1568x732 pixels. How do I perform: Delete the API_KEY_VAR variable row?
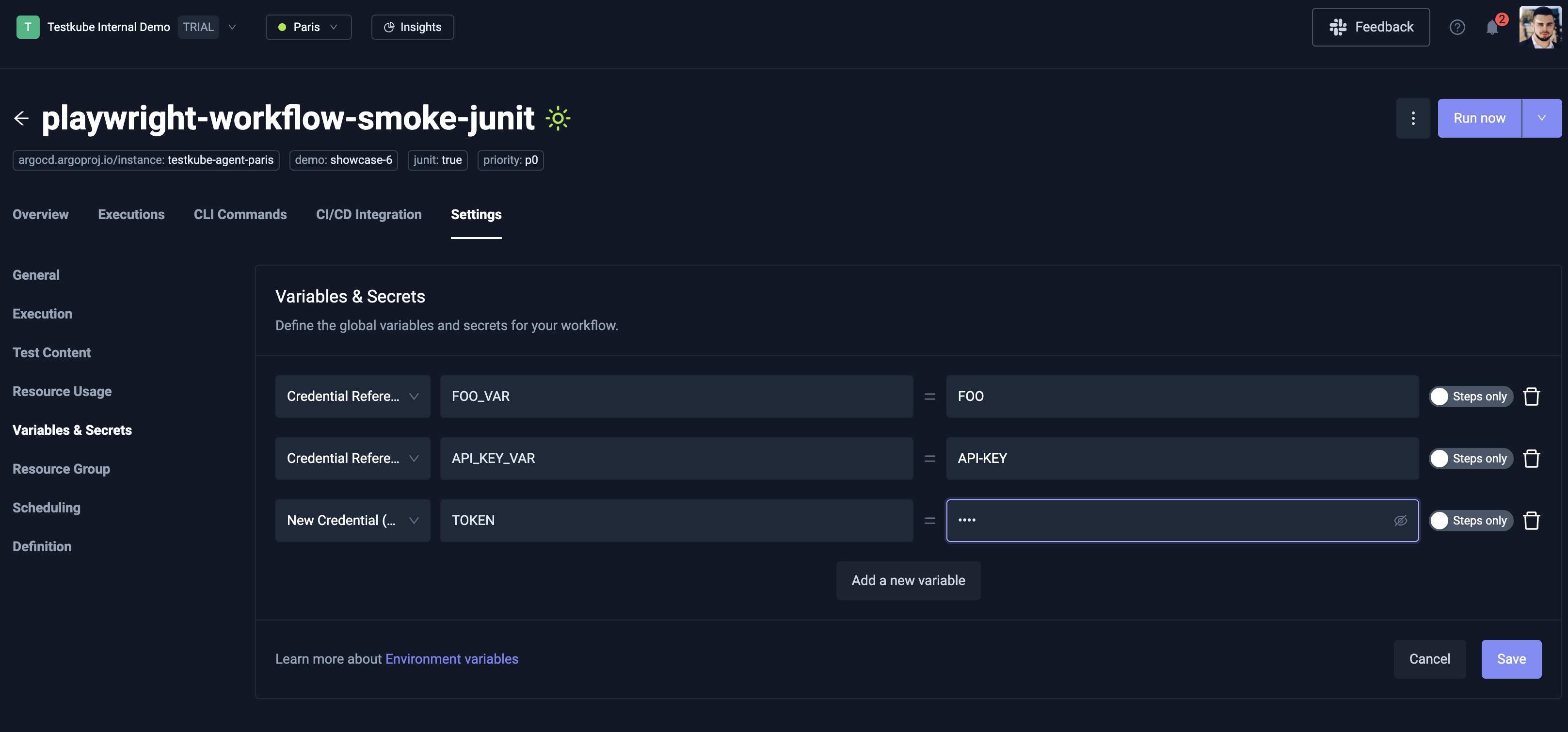[1532, 459]
